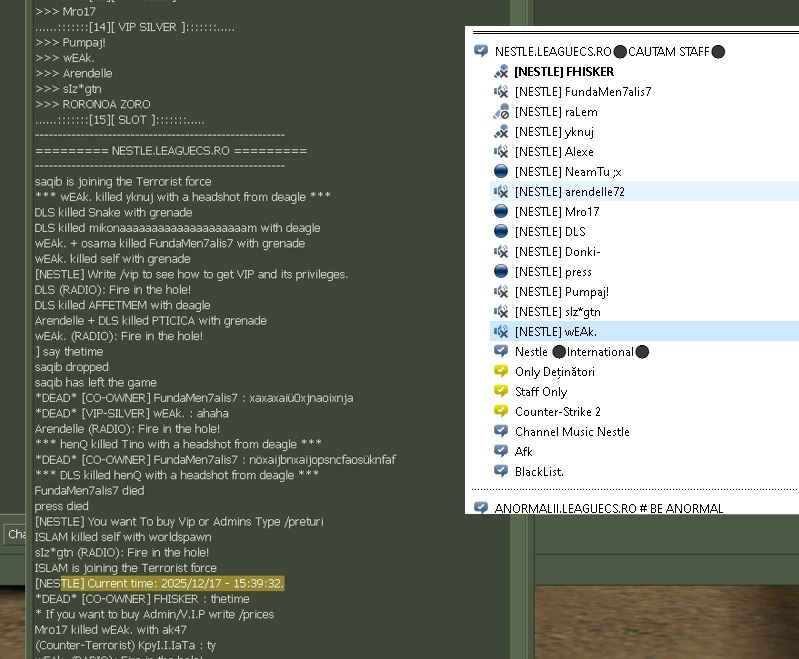Click console line '[CO-OWNER] FHISKER : thetime'

click(x=142, y=598)
